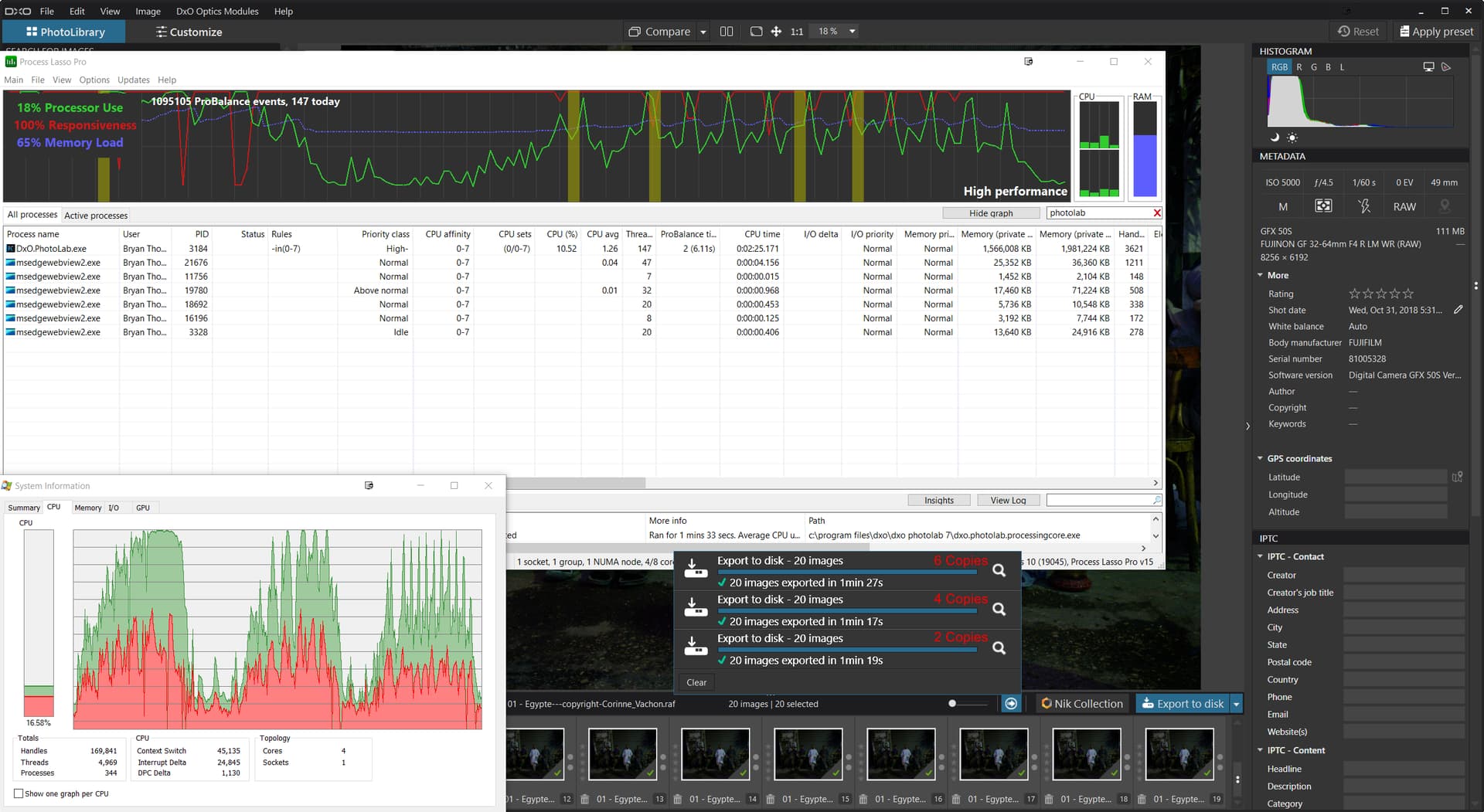This screenshot has height=812, width=1484.
Task: Switch to Active processes tab
Action: pyautogui.click(x=96, y=216)
